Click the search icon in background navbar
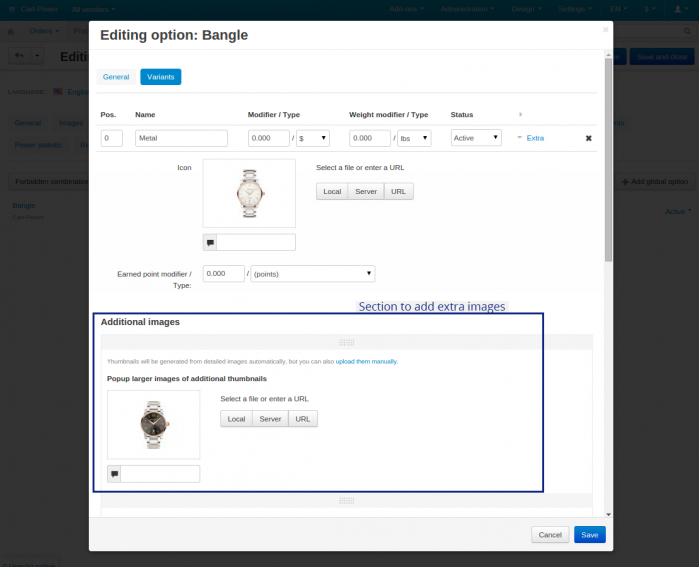Viewport: 700px width, 567px height. pos(687,31)
